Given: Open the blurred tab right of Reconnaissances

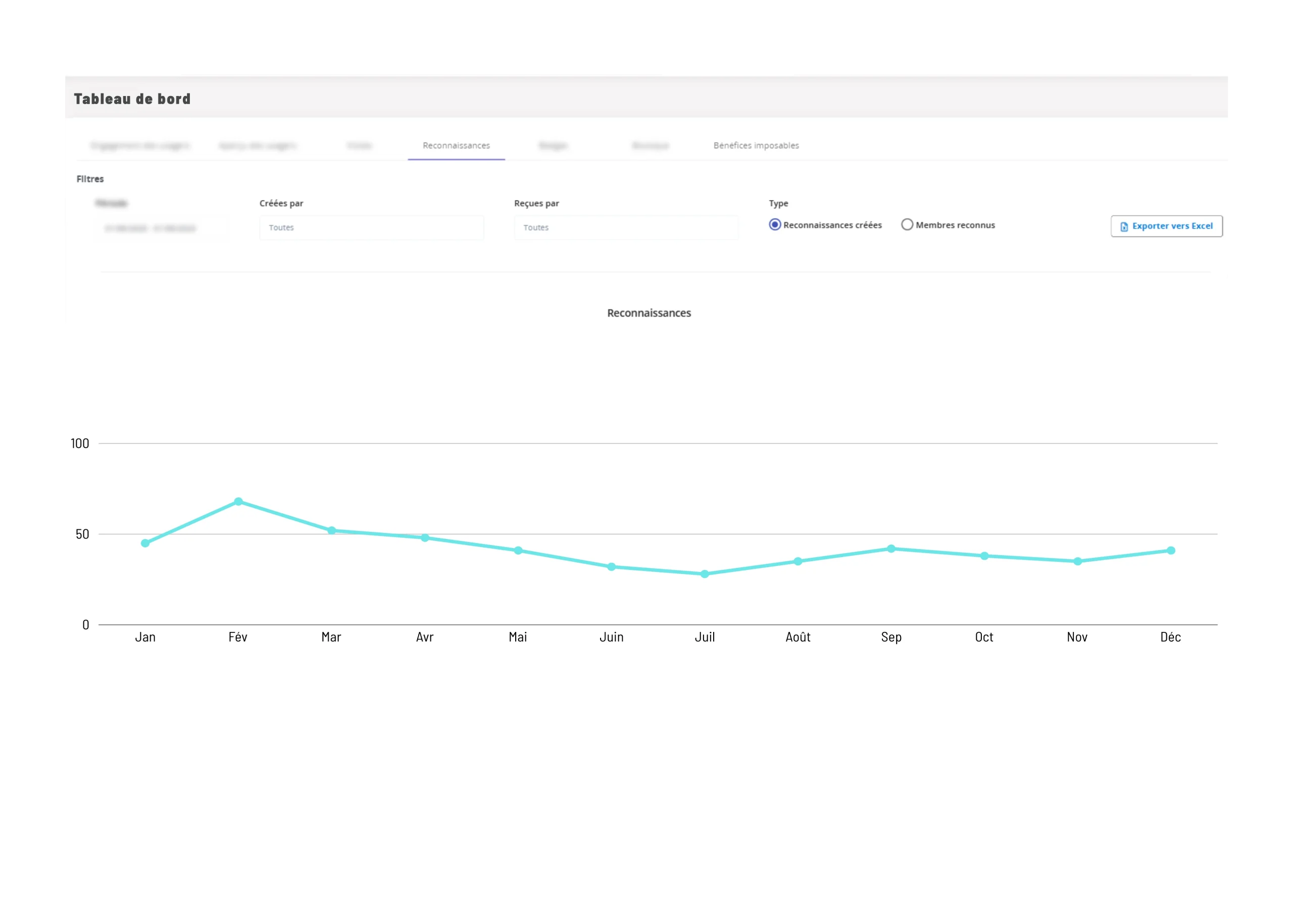Looking at the screenshot, I should 553,145.
